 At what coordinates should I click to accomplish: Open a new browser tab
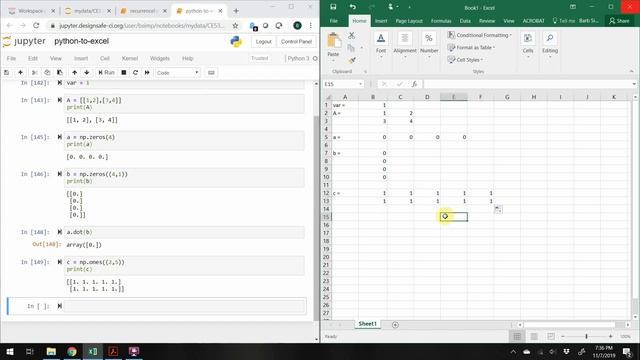pyautogui.click(x=236, y=11)
